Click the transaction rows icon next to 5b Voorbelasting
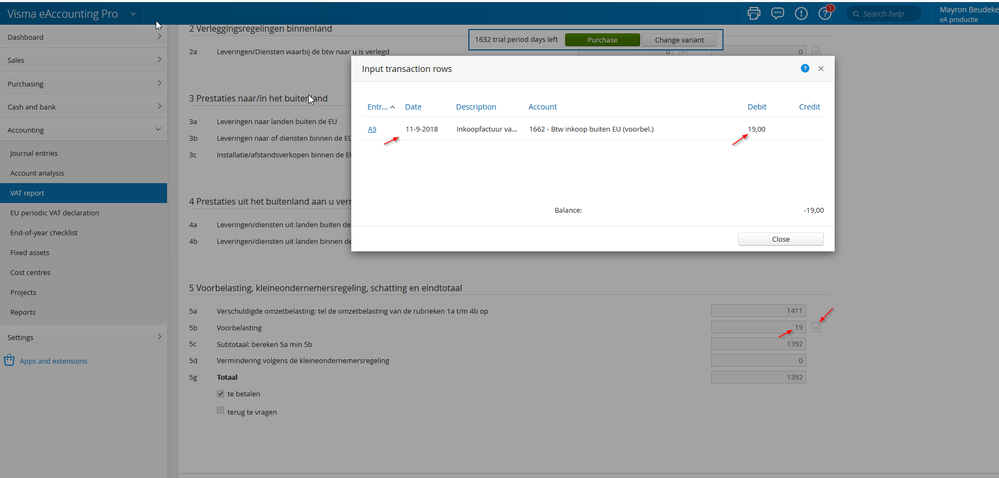 (x=816, y=327)
